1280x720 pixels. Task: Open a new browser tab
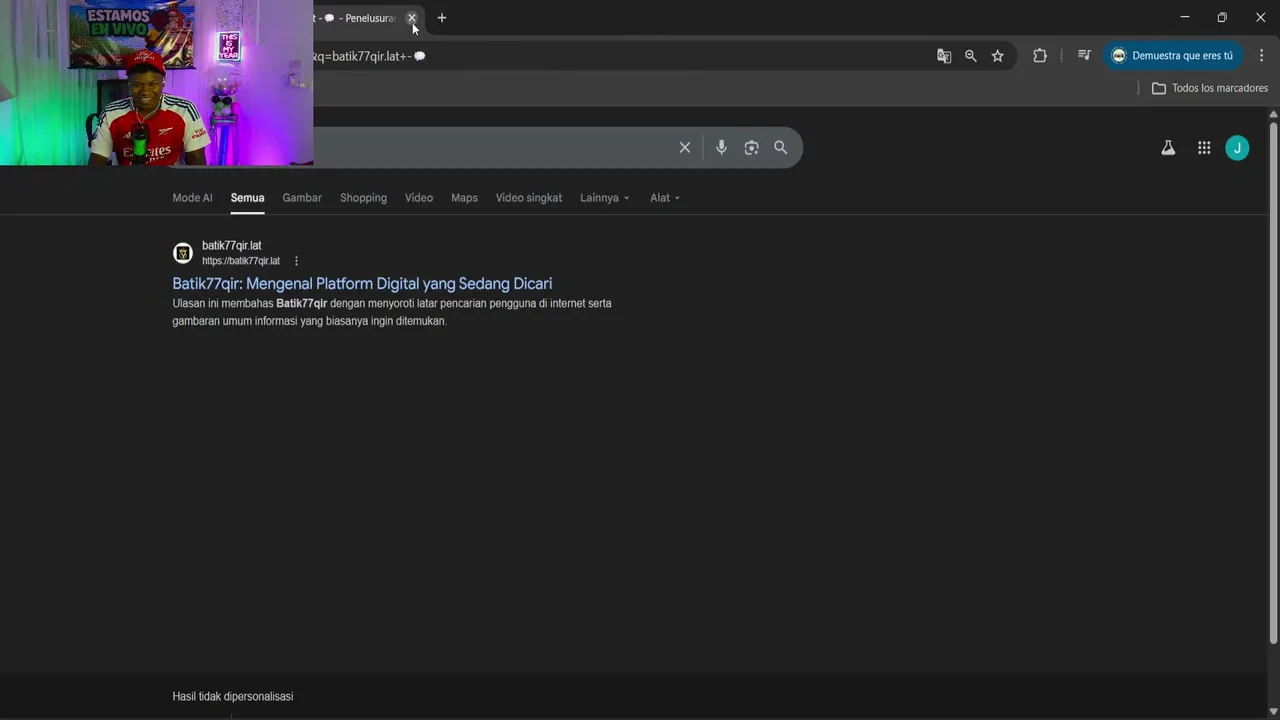coord(442,18)
